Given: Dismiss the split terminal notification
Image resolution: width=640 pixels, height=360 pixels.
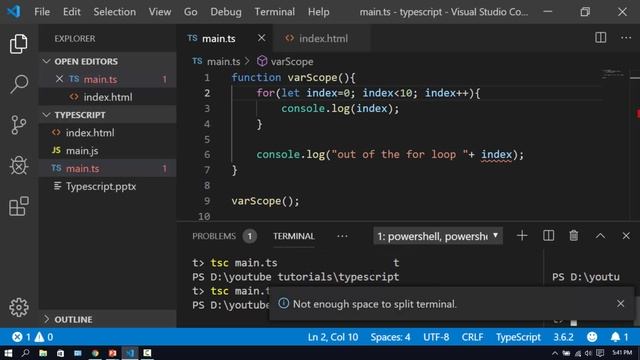Looking at the screenshot, I should [x=620, y=303].
